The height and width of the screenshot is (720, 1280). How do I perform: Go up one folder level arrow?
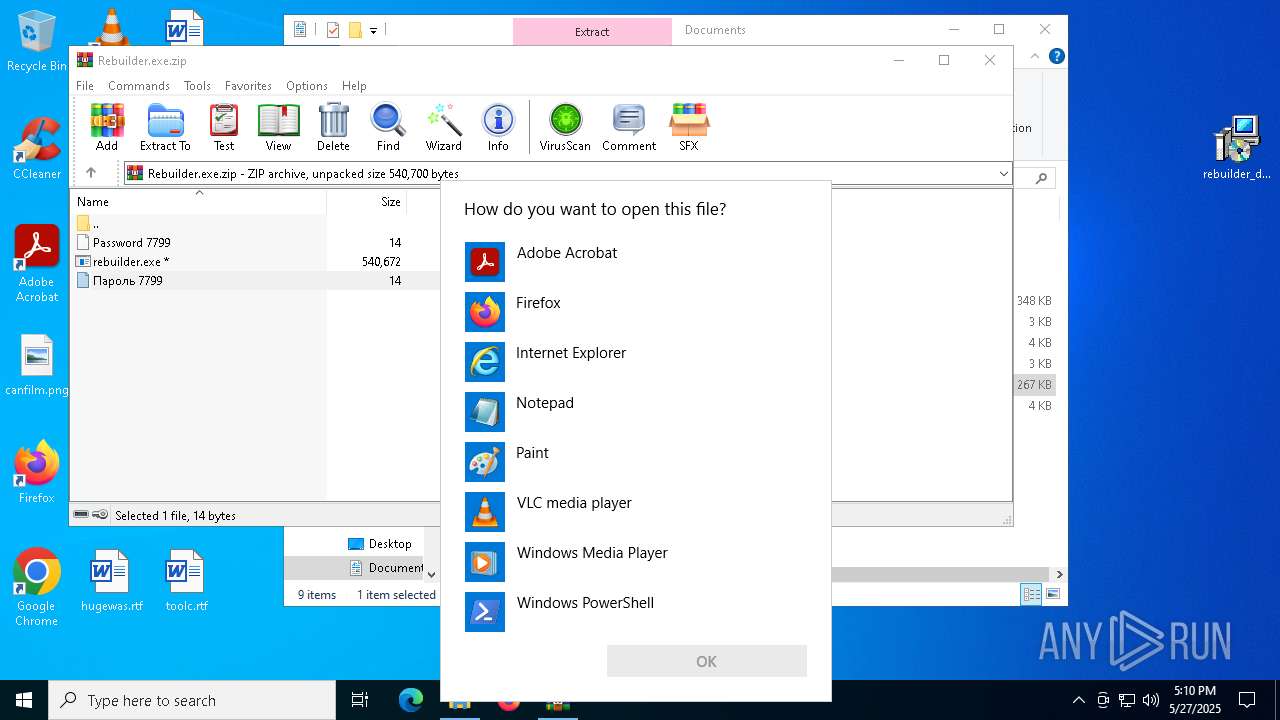click(91, 173)
